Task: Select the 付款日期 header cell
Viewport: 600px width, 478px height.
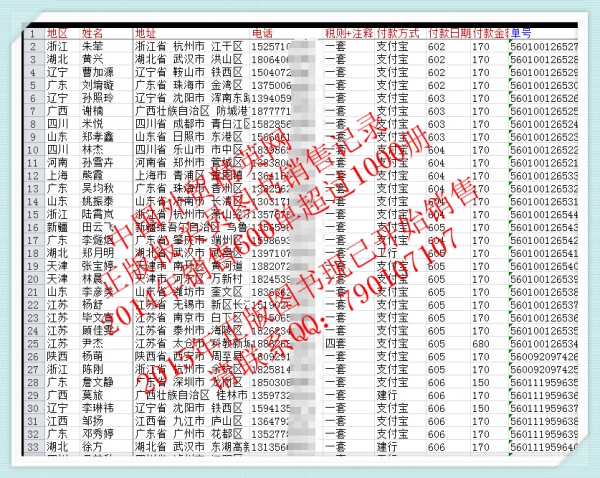Action: coord(442,33)
